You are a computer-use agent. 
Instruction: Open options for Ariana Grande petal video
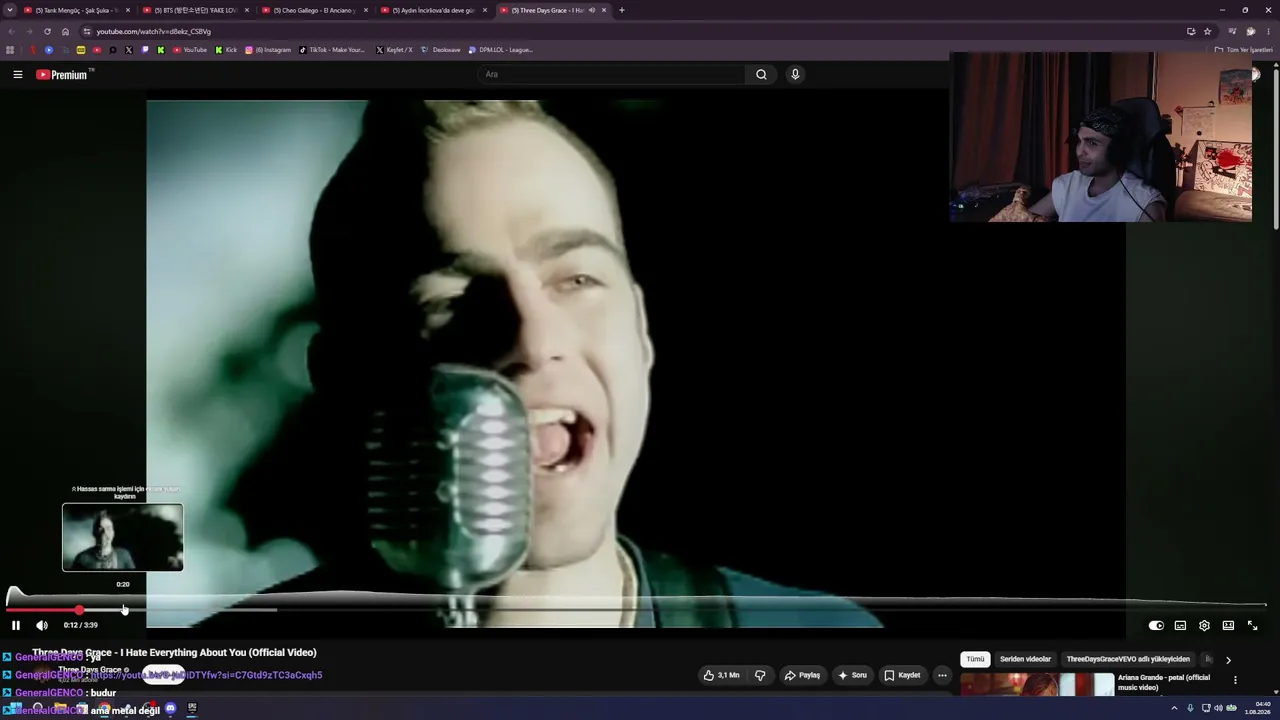tap(1235, 680)
